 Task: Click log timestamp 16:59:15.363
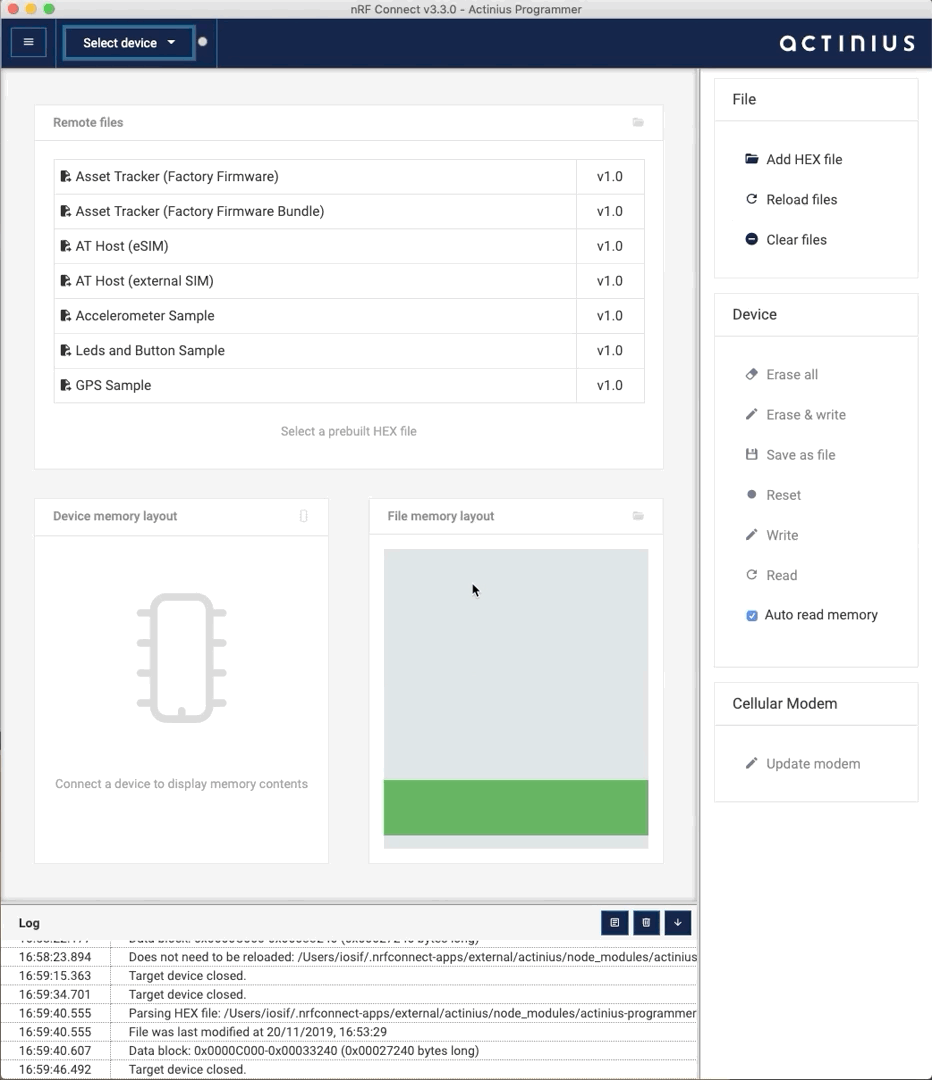55,975
